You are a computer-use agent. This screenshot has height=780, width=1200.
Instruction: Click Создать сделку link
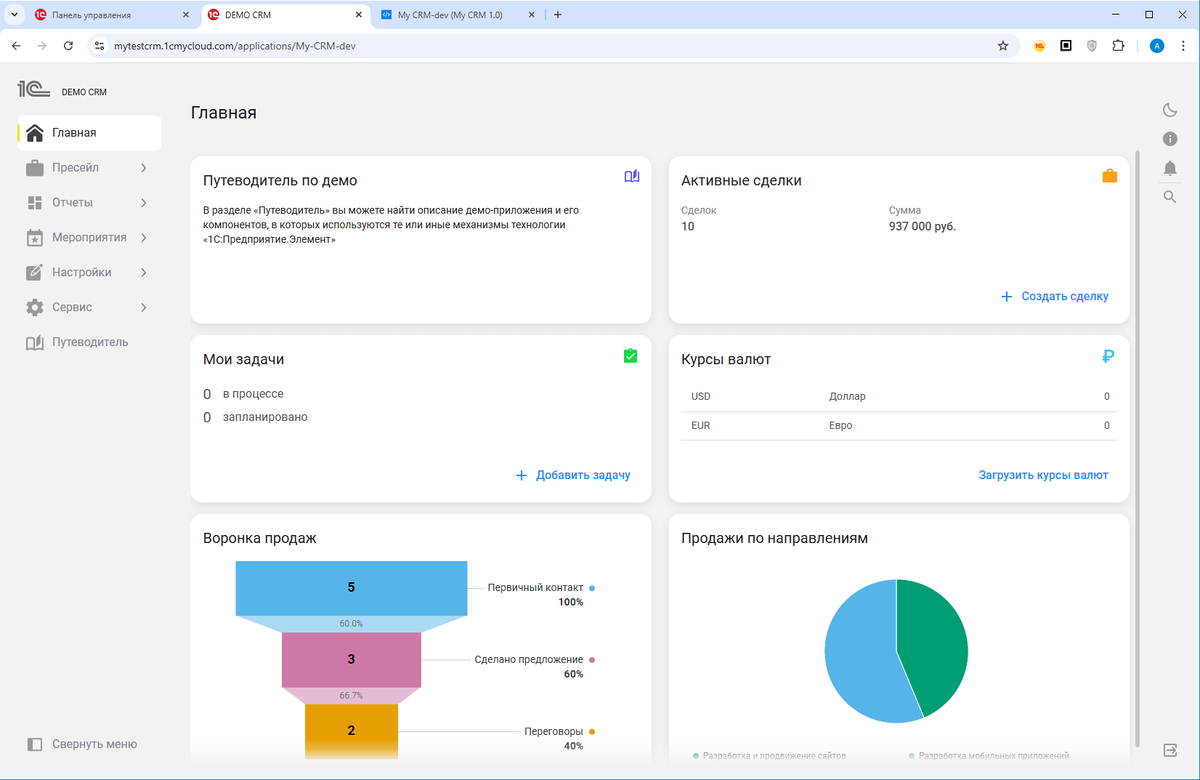1055,297
